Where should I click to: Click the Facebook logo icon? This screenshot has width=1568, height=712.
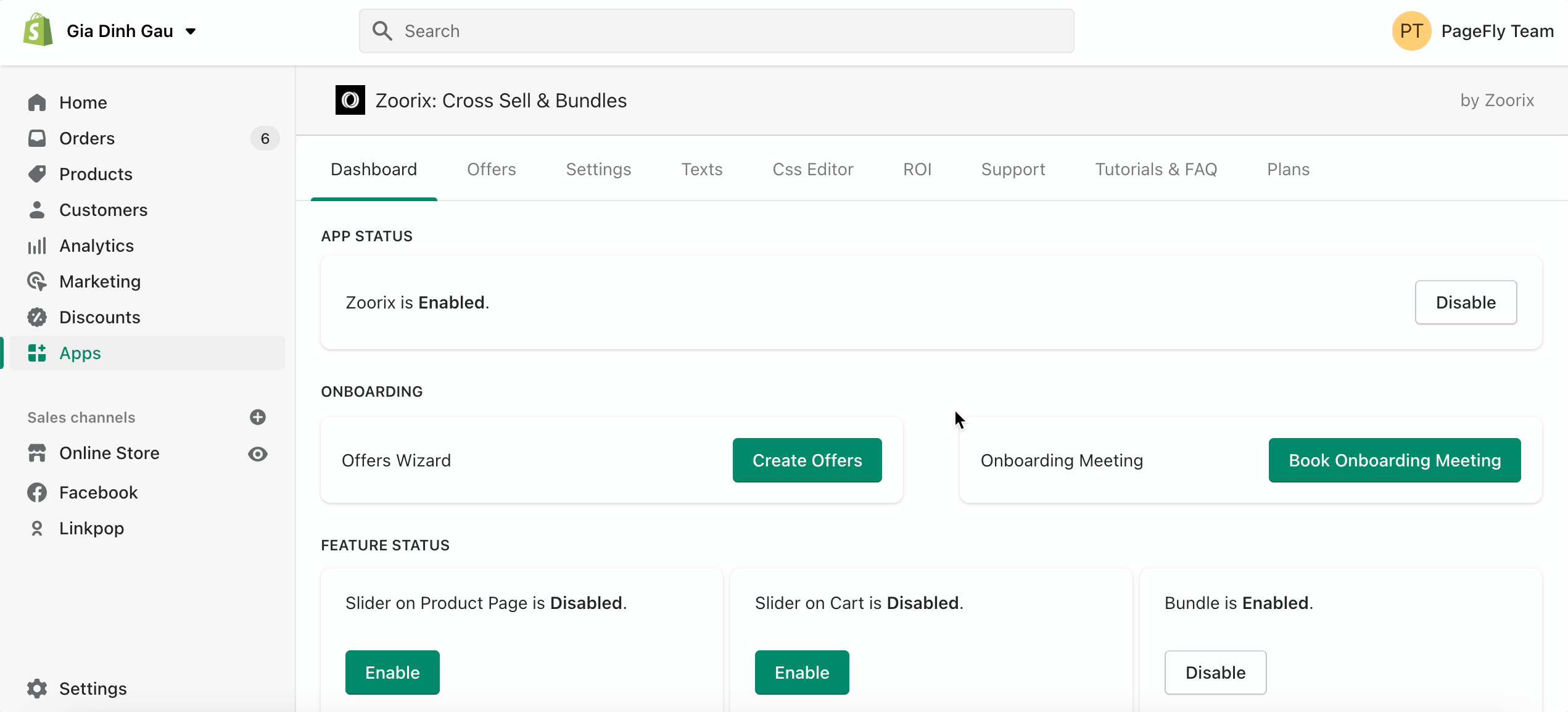[x=37, y=492]
